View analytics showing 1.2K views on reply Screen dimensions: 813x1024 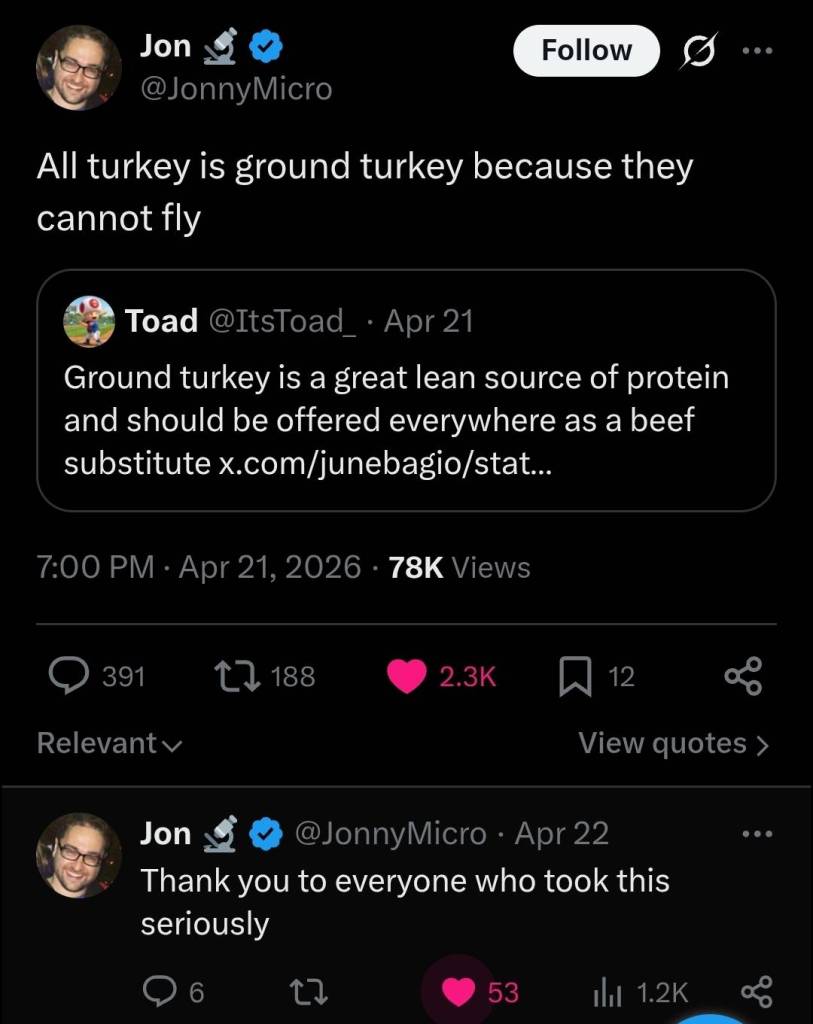[x=608, y=992]
